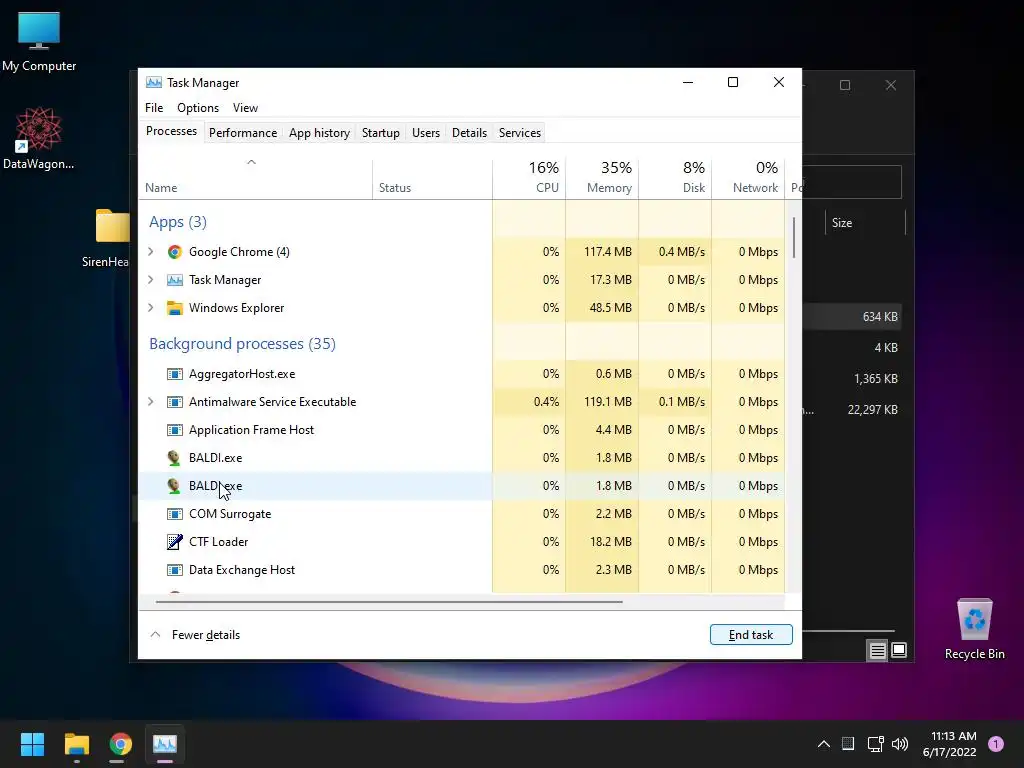The height and width of the screenshot is (768, 1024).
Task: Sort by the Disk column header
Action: pos(675,178)
